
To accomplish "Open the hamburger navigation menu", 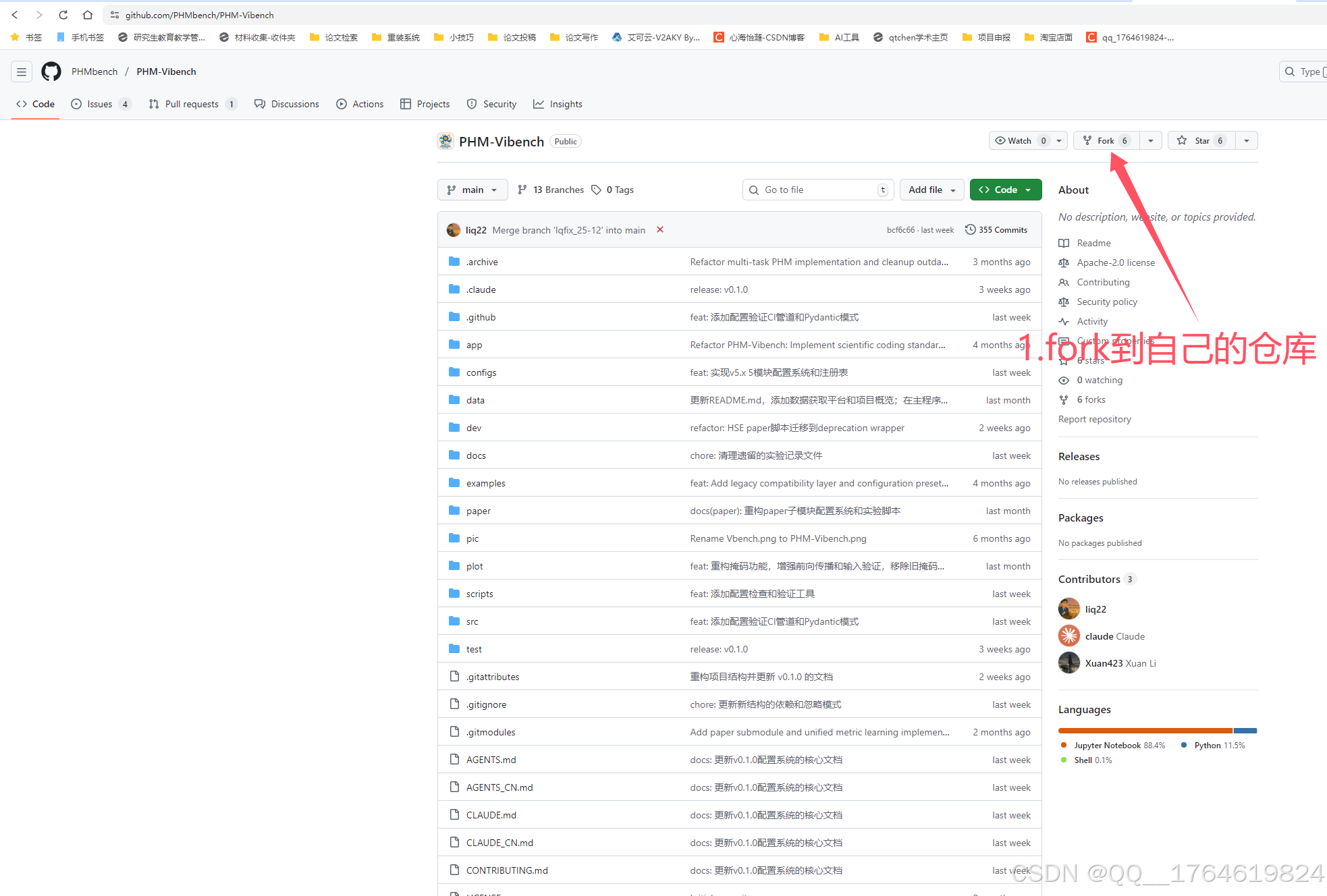I will pos(22,72).
